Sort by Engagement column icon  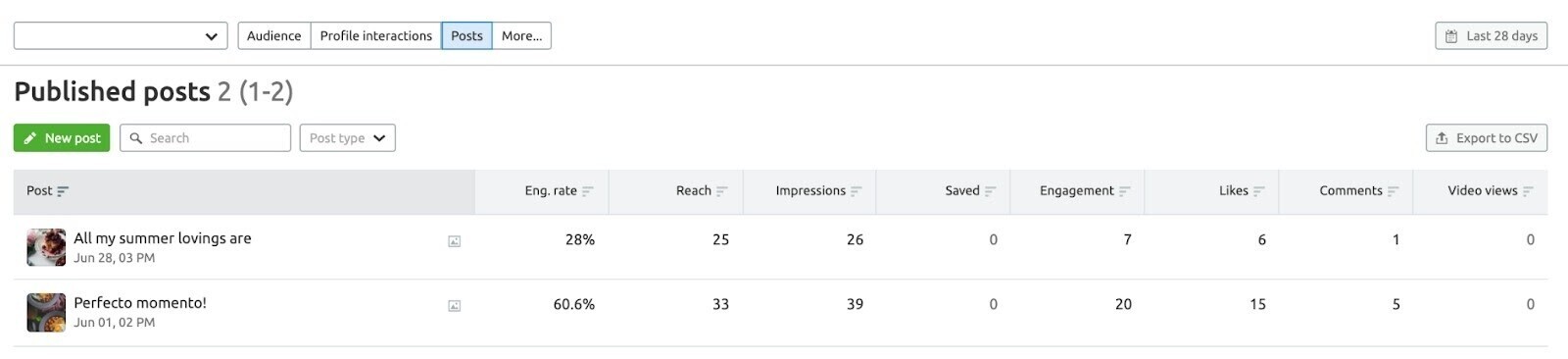pyautogui.click(x=1124, y=191)
